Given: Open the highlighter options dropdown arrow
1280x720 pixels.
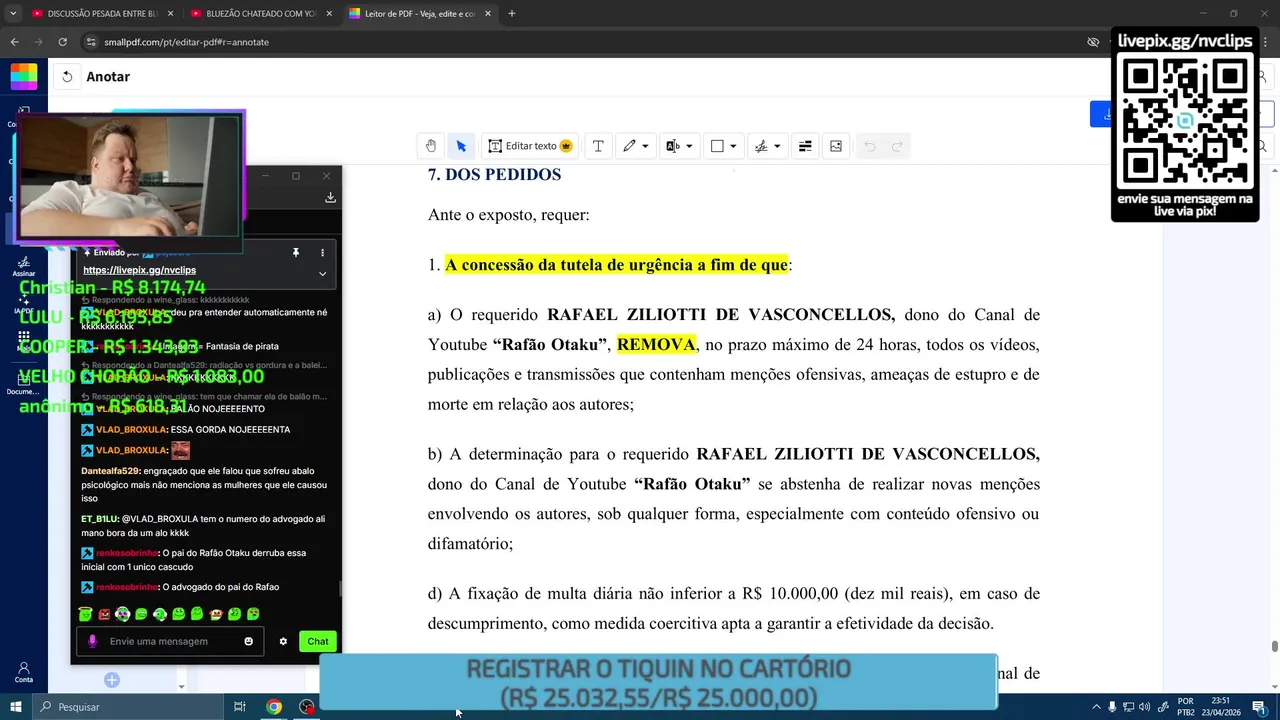Looking at the screenshot, I should 689,146.
